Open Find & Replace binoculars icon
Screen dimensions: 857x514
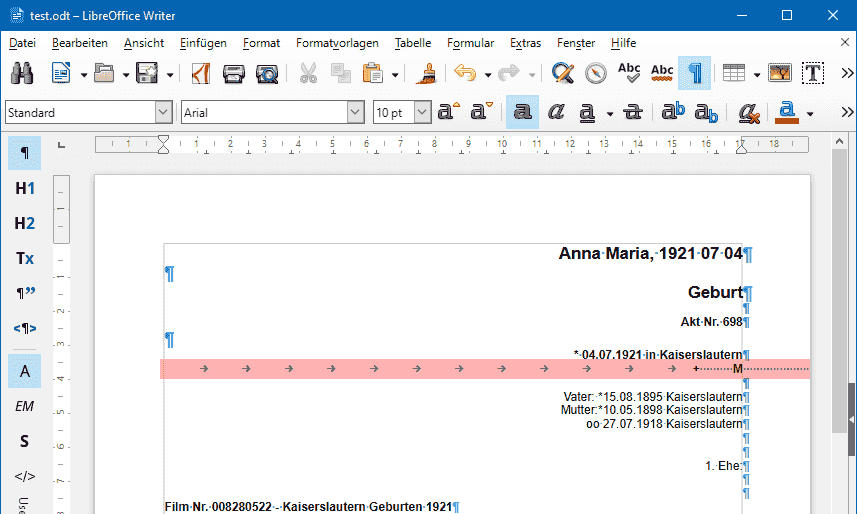pos(22,73)
